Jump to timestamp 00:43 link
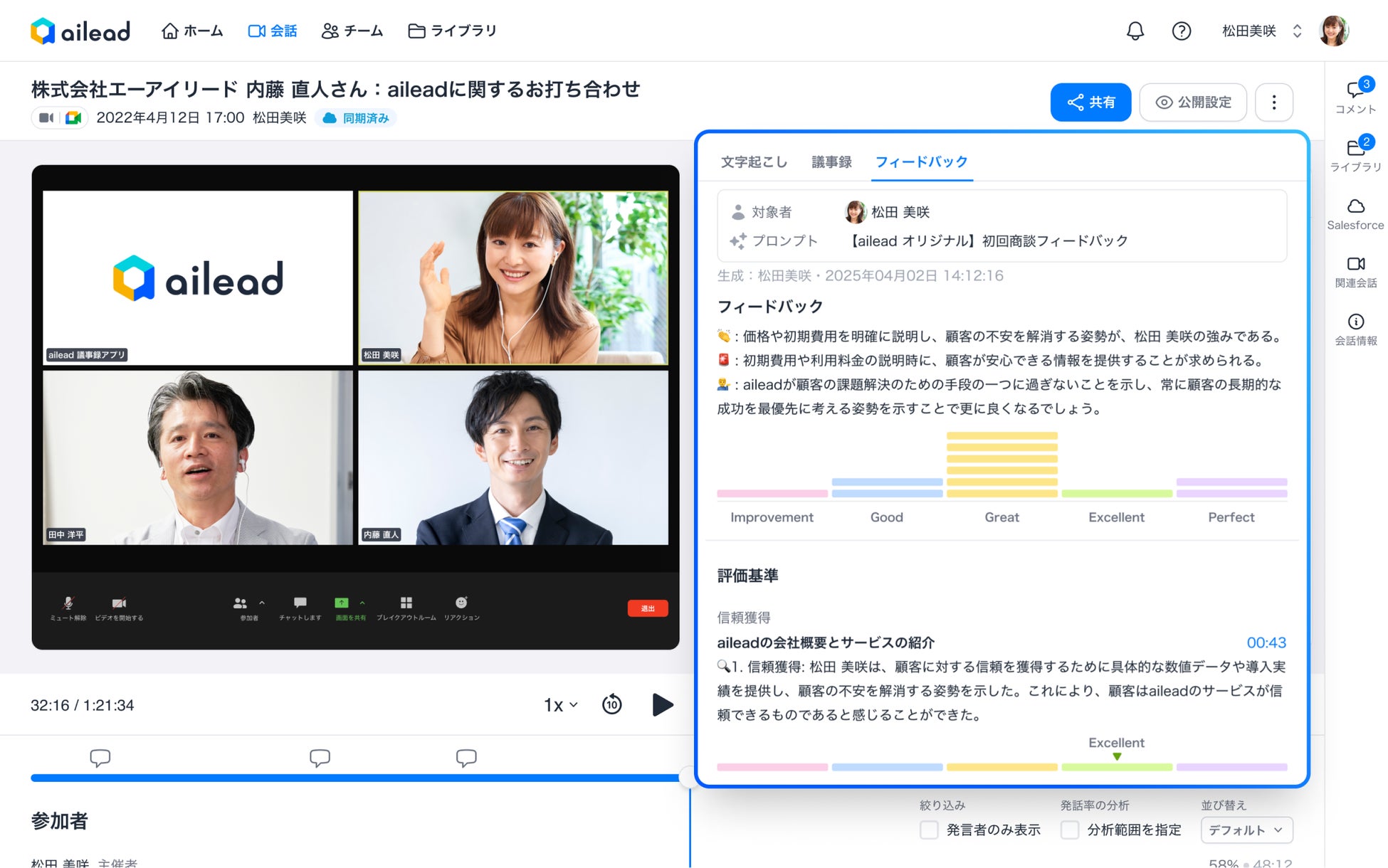 1266,642
